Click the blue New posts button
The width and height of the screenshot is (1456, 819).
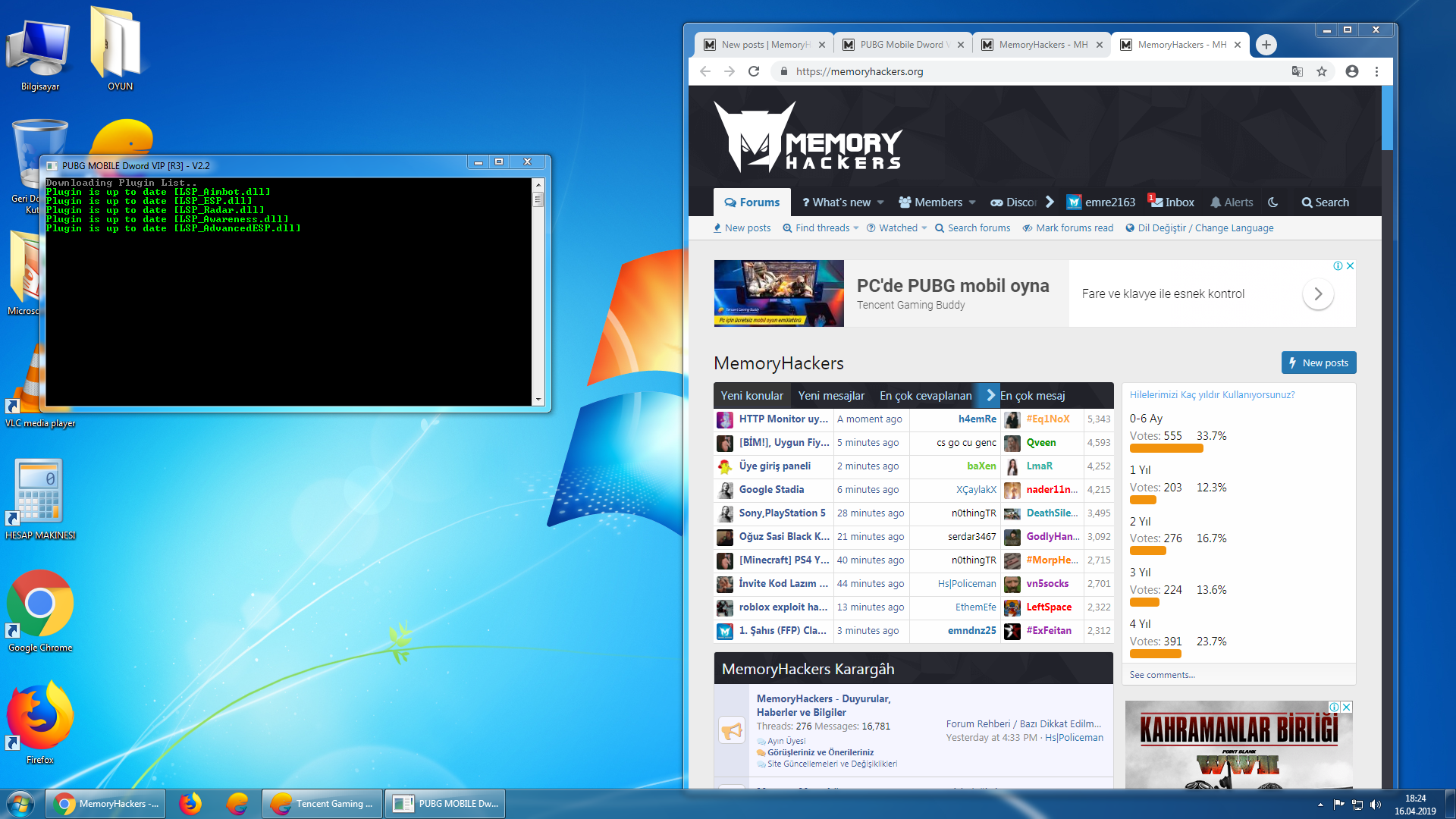point(1319,363)
